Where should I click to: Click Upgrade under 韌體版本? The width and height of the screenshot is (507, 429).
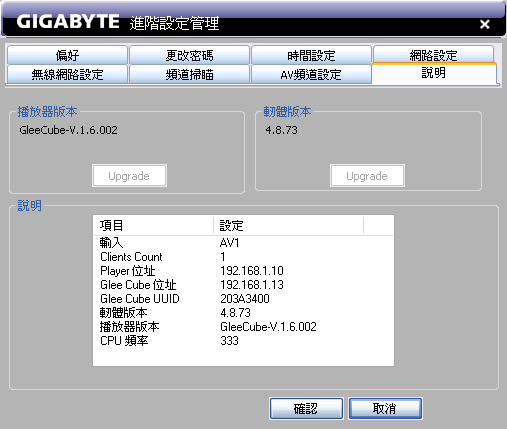pyautogui.click(x=367, y=176)
